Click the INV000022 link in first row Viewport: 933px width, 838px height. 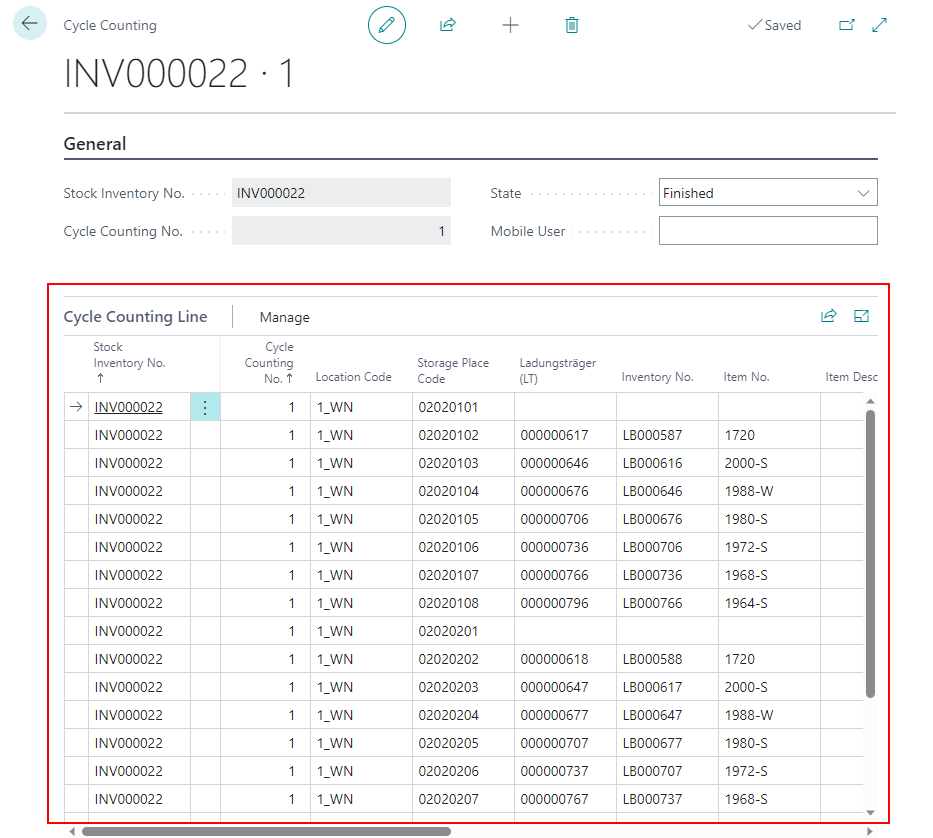coord(128,407)
